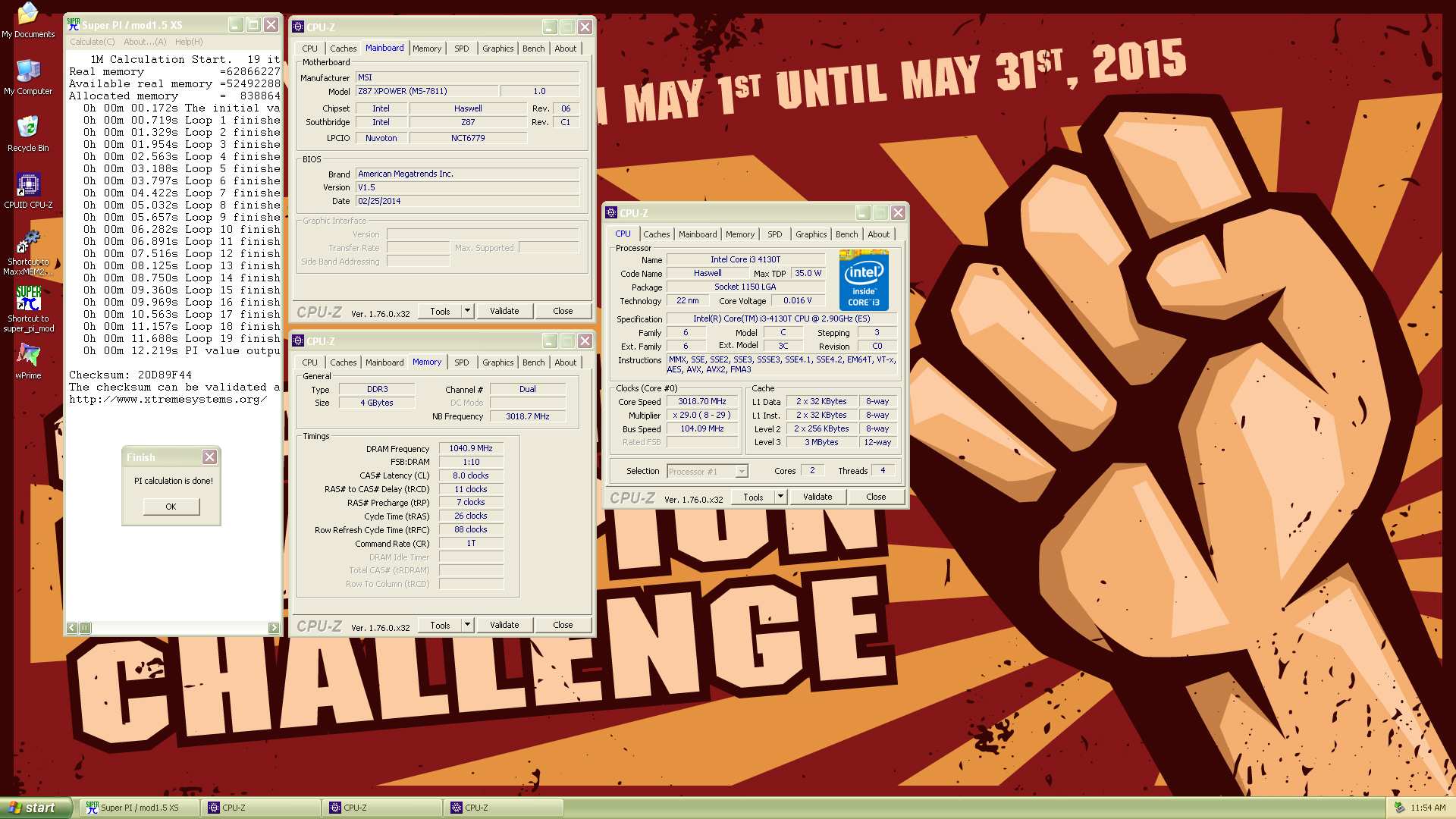Expand the Processor #1 selection dropdown
Image resolution: width=1456 pixels, height=819 pixels.
click(742, 471)
